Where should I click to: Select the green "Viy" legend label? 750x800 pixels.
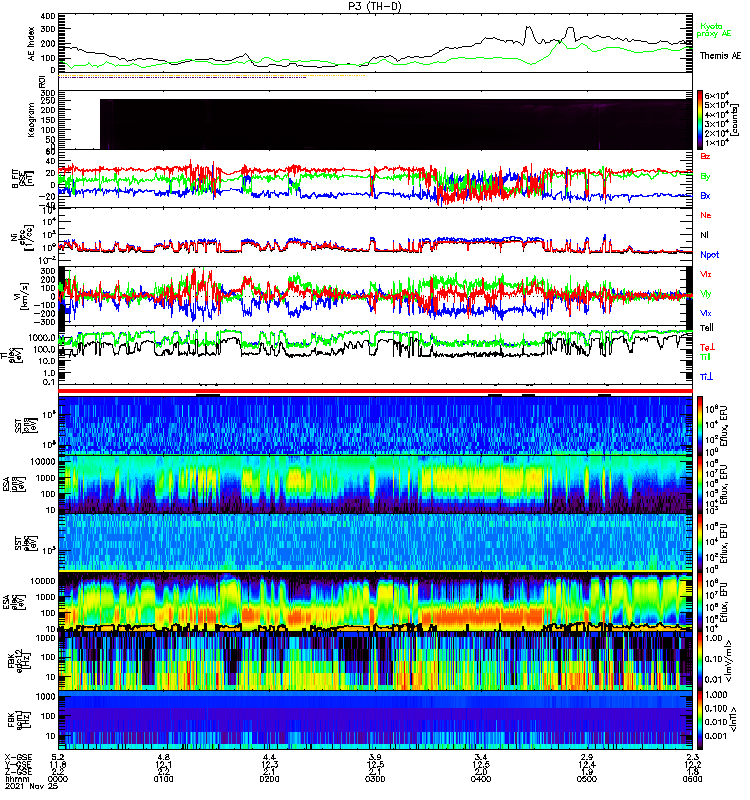point(705,294)
